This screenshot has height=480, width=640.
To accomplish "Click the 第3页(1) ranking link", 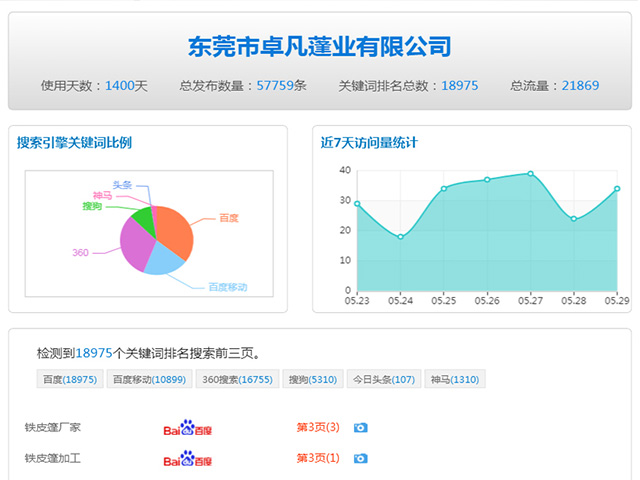I will [318, 459].
